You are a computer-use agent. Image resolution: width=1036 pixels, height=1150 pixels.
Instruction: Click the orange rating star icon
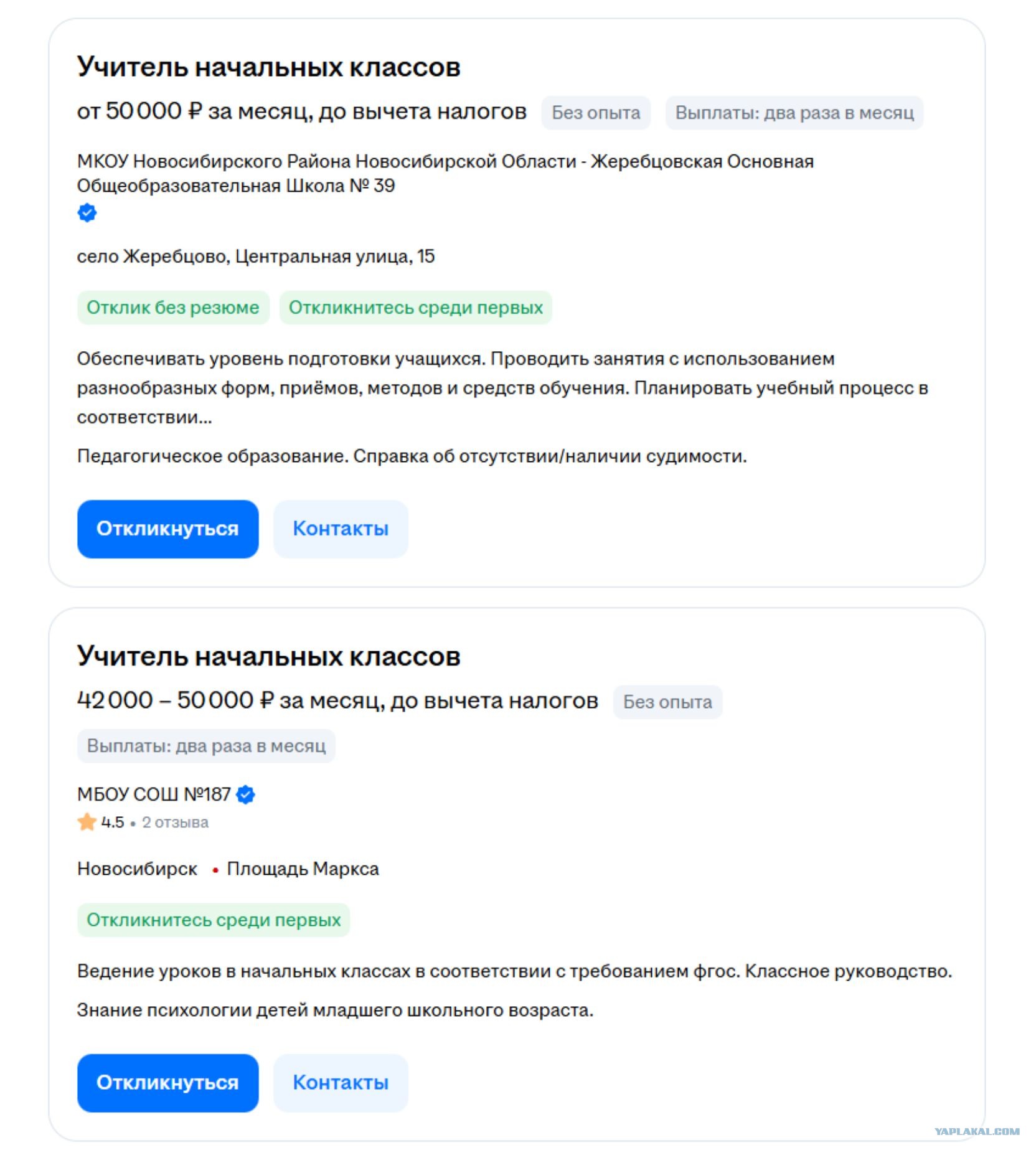pos(87,822)
